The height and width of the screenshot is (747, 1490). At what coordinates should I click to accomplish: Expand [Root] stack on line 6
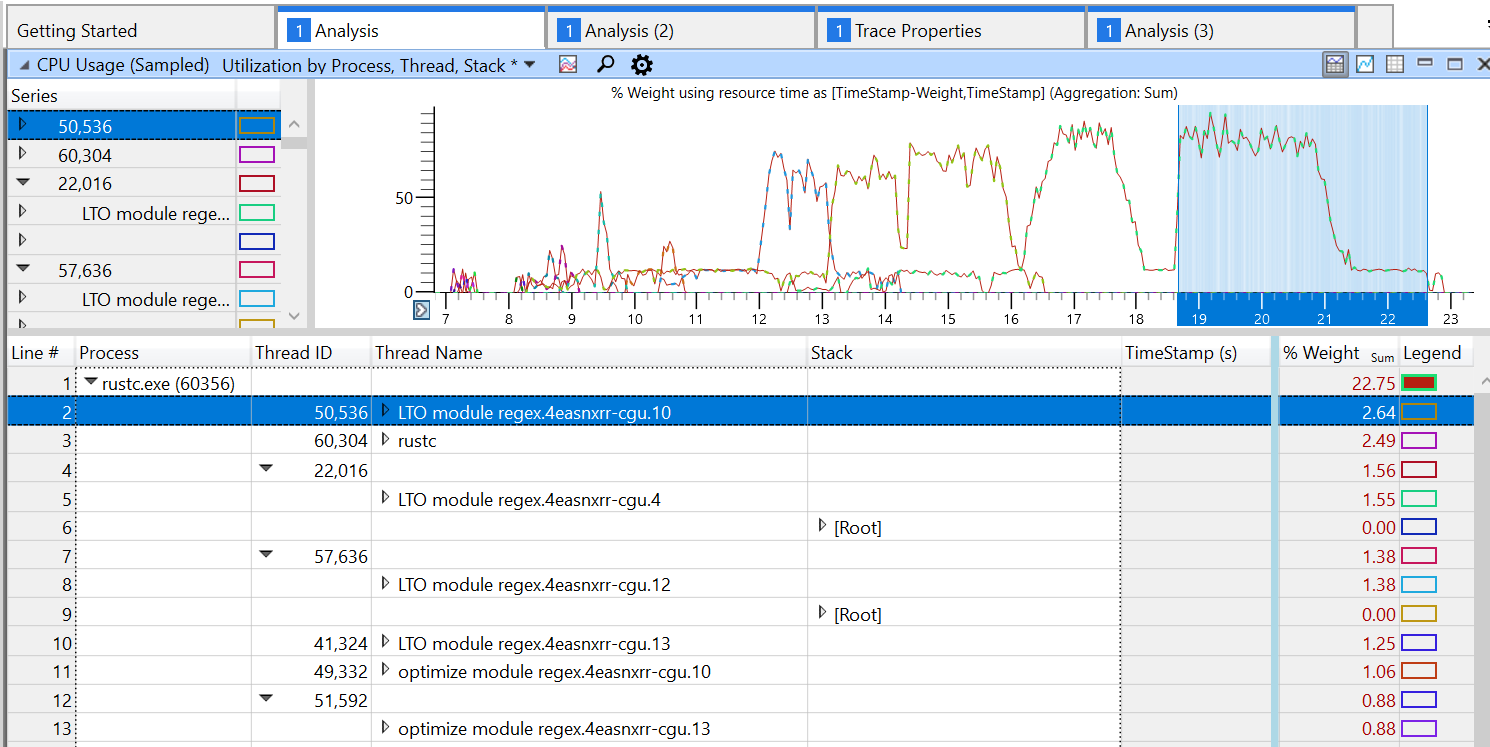(822, 526)
